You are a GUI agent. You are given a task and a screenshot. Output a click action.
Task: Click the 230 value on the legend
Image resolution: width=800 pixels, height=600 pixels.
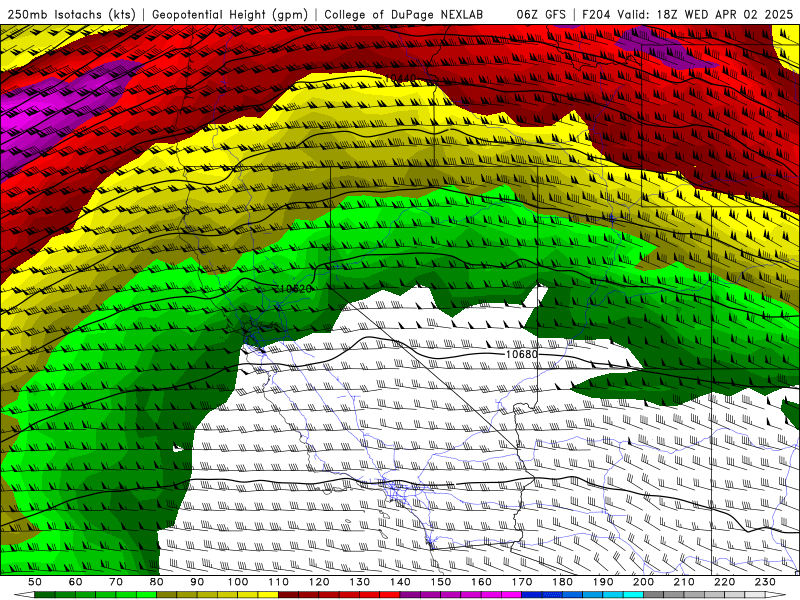pyautogui.click(x=765, y=582)
